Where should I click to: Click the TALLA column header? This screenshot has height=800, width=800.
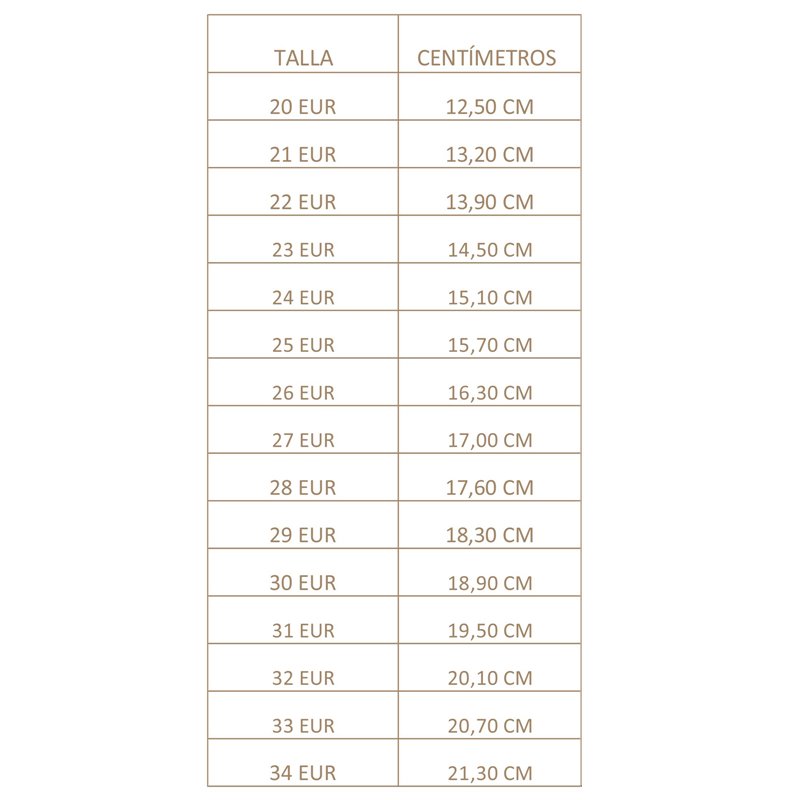click(x=303, y=58)
